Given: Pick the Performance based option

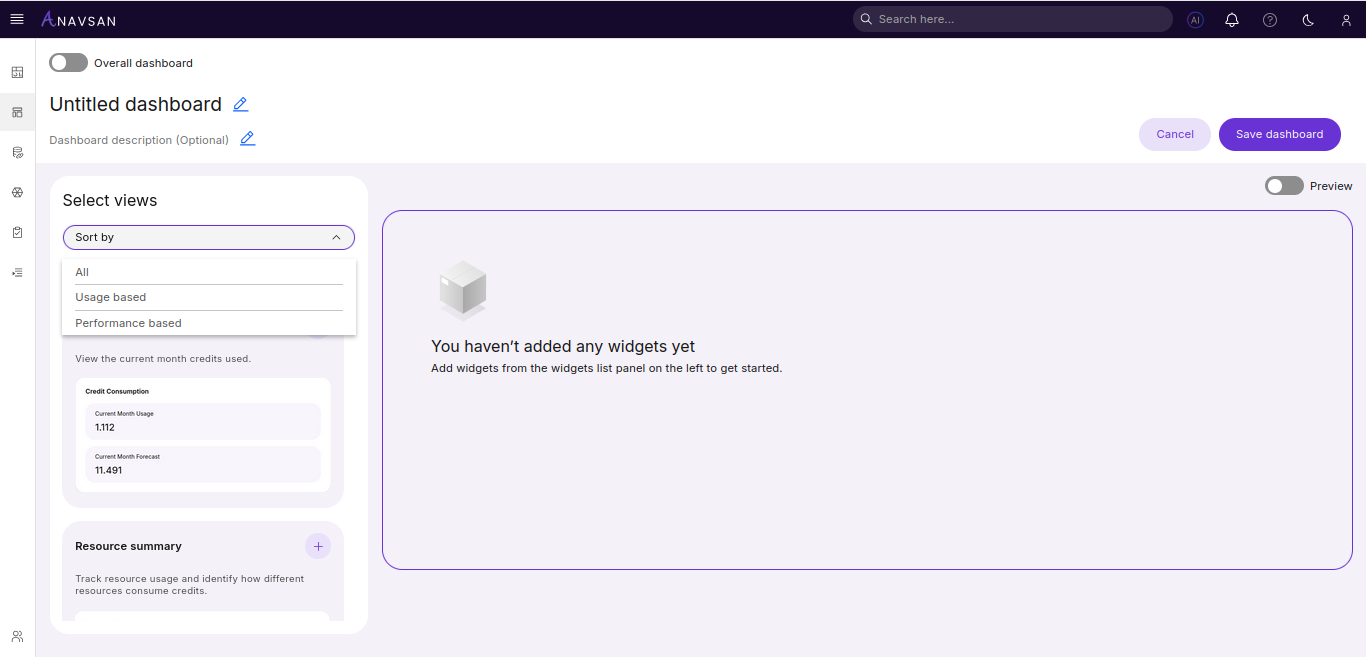Looking at the screenshot, I should [x=128, y=323].
